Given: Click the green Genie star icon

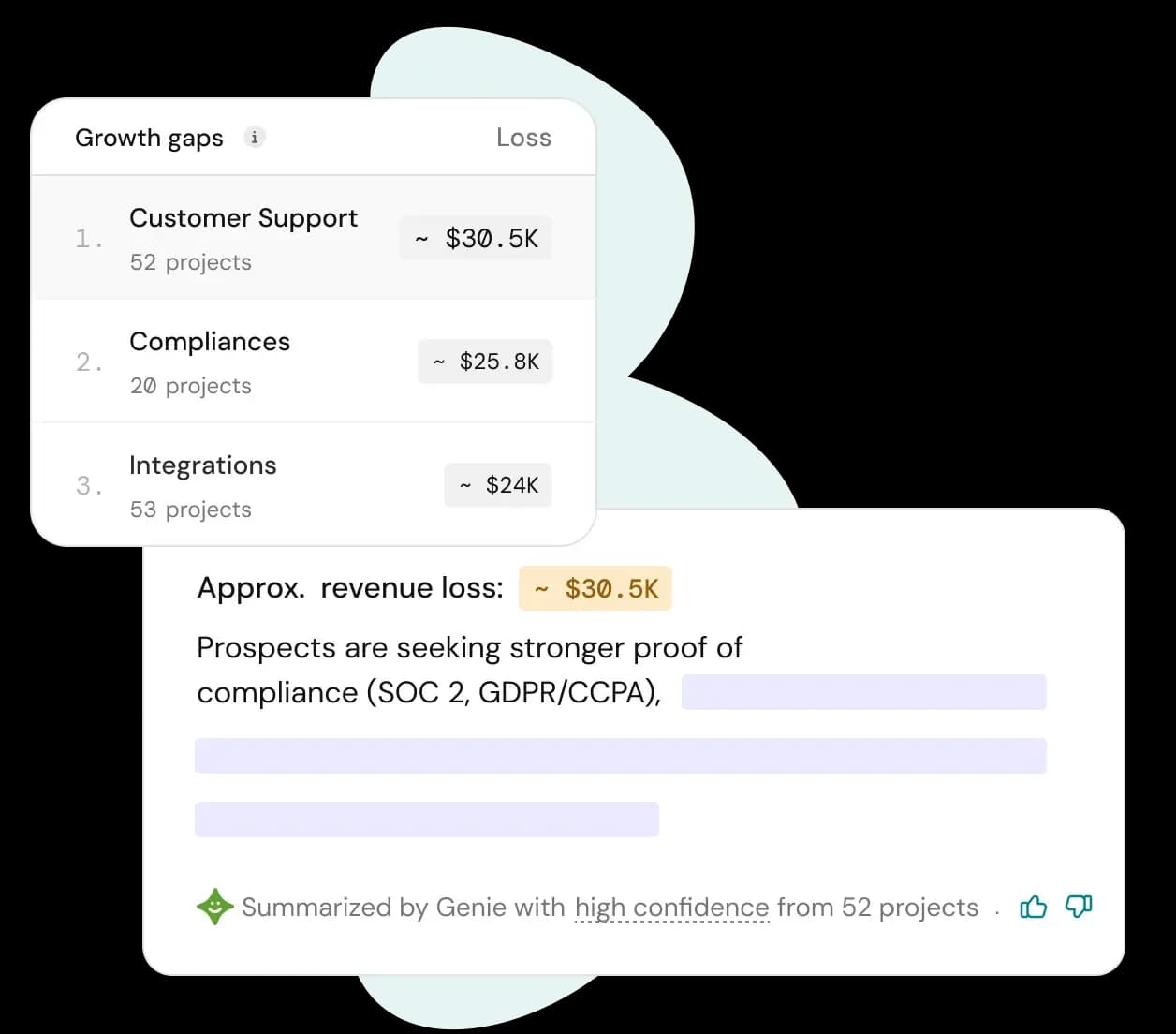Looking at the screenshot, I should (214, 907).
